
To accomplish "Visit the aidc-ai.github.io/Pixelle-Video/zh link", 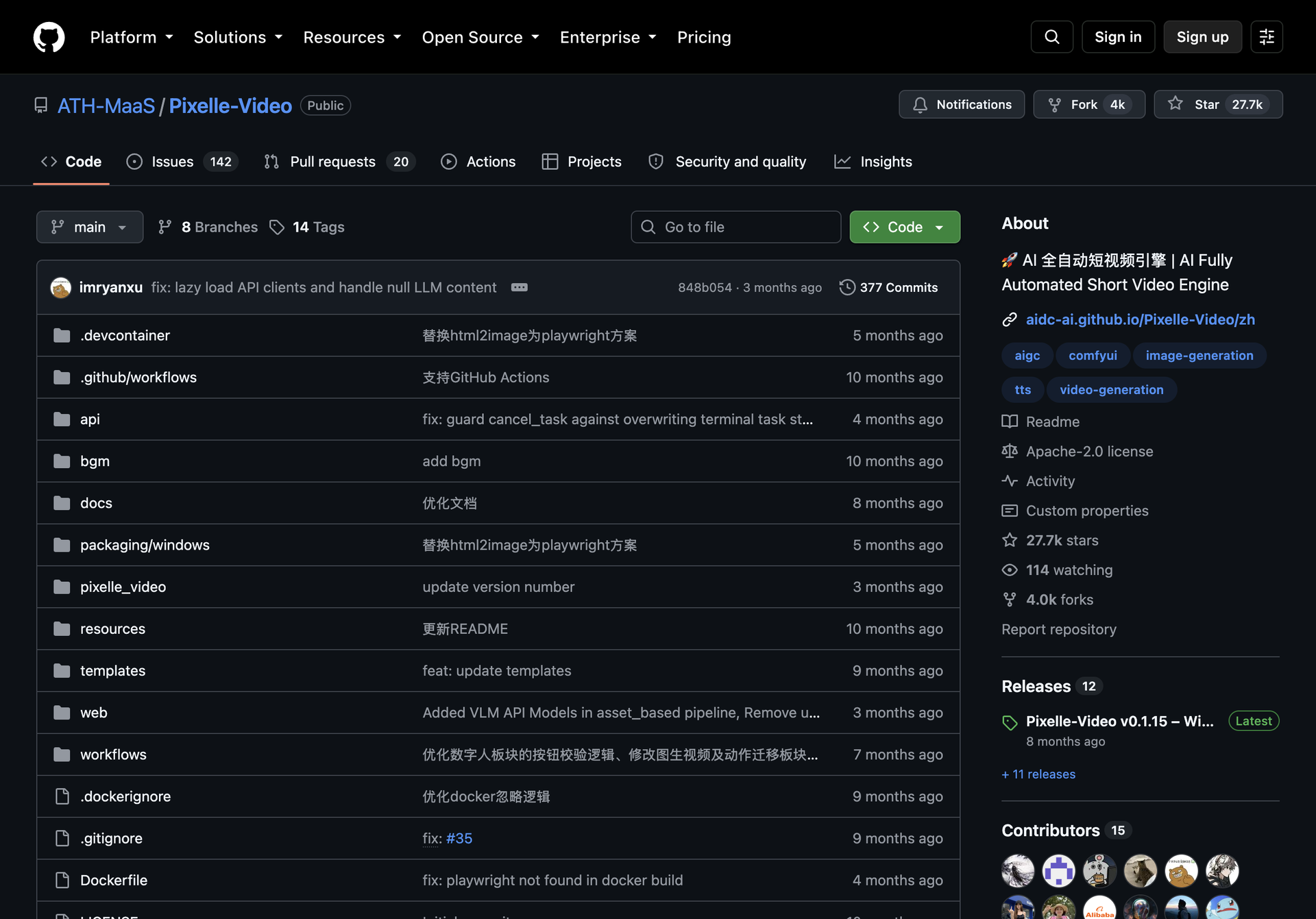I will click(x=1141, y=319).
